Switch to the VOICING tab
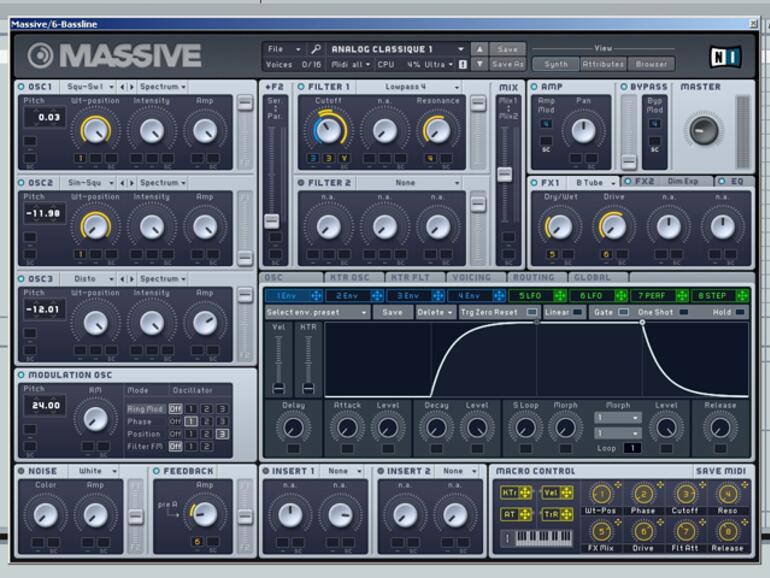The image size is (770, 578). [471, 277]
